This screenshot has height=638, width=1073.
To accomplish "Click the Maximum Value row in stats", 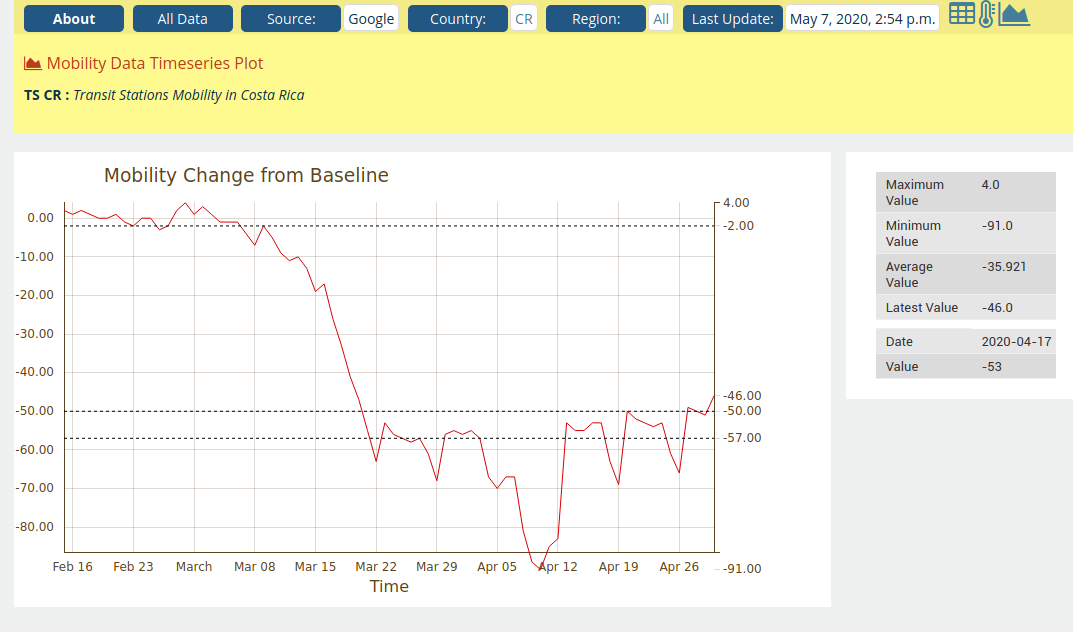I will (x=965, y=192).
